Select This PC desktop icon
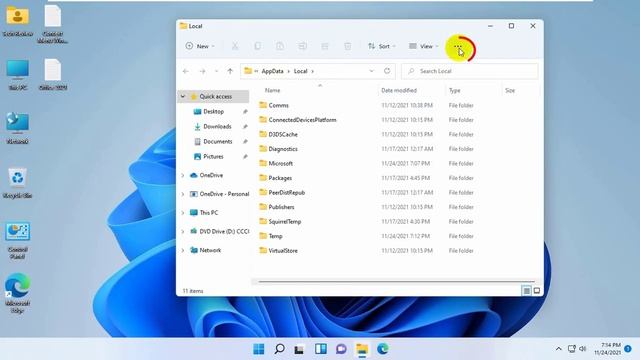Screen dimensions: 640x360 click(x=18, y=75)
